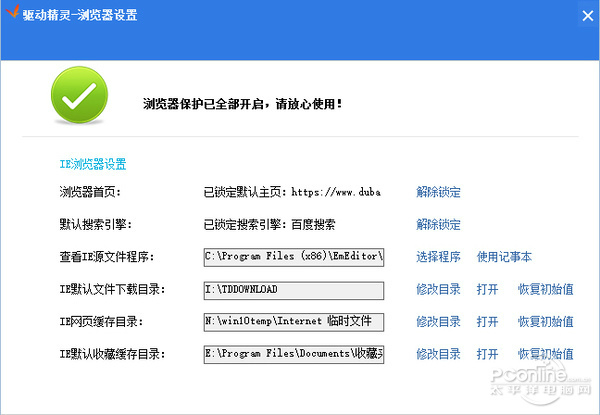Click the 查看IE源文件程序 label
Image resolution: width=600 pixels, height=415 pixels.
tap(107, 257)
